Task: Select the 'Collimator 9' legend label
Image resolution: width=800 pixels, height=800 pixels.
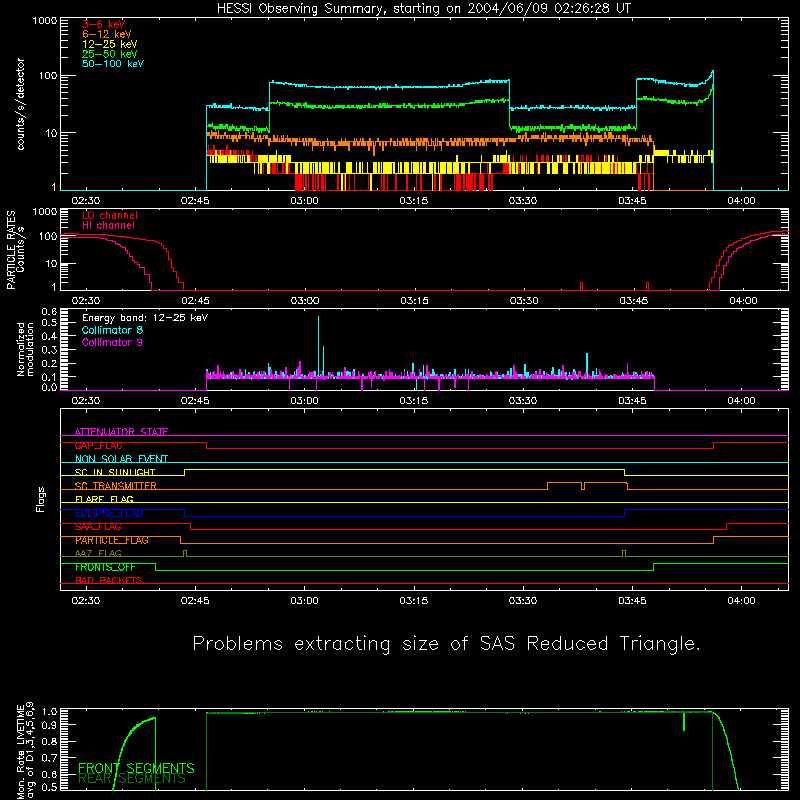Action: pos(112,342)
